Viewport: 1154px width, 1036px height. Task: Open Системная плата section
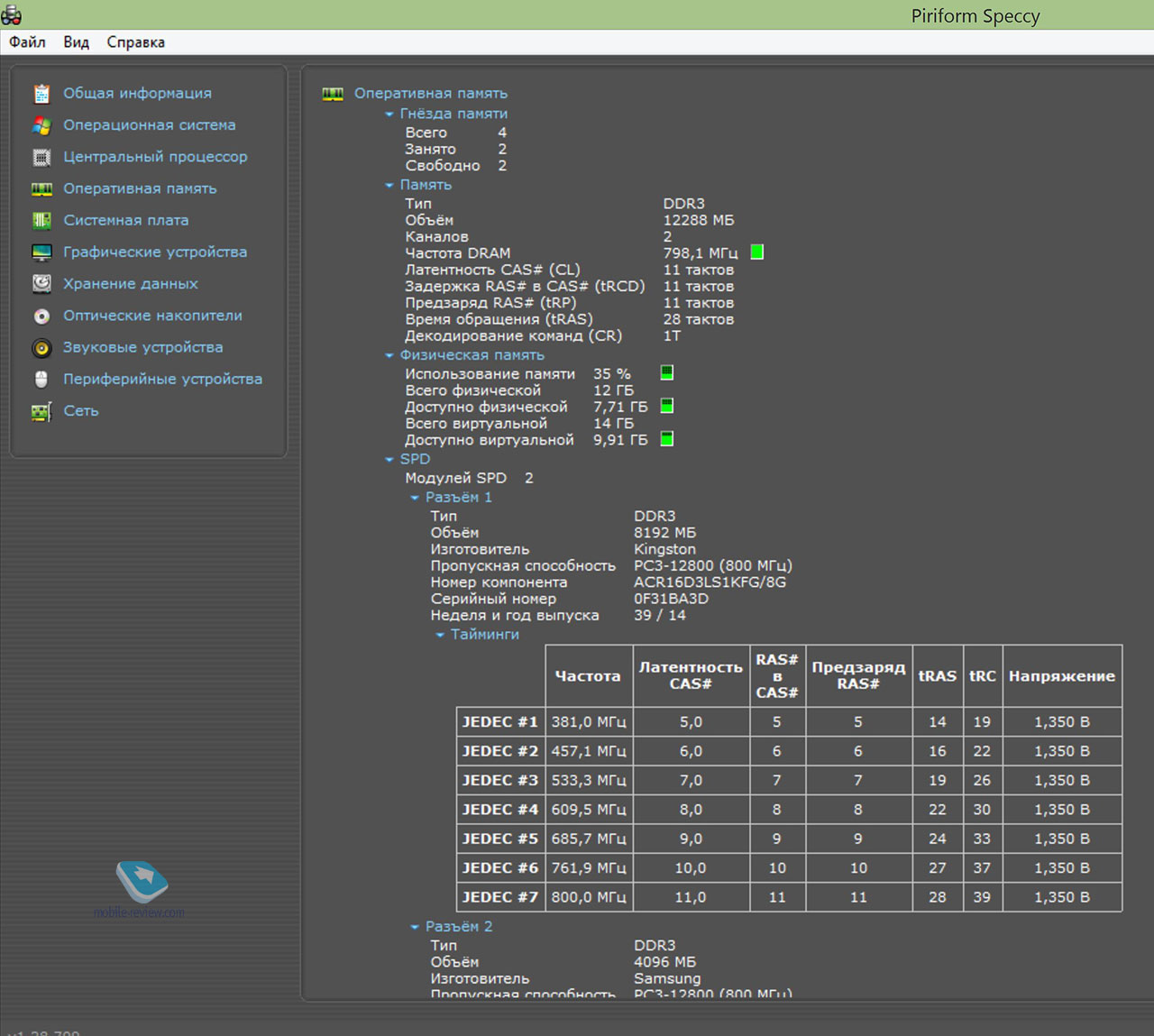pos(126,220)
